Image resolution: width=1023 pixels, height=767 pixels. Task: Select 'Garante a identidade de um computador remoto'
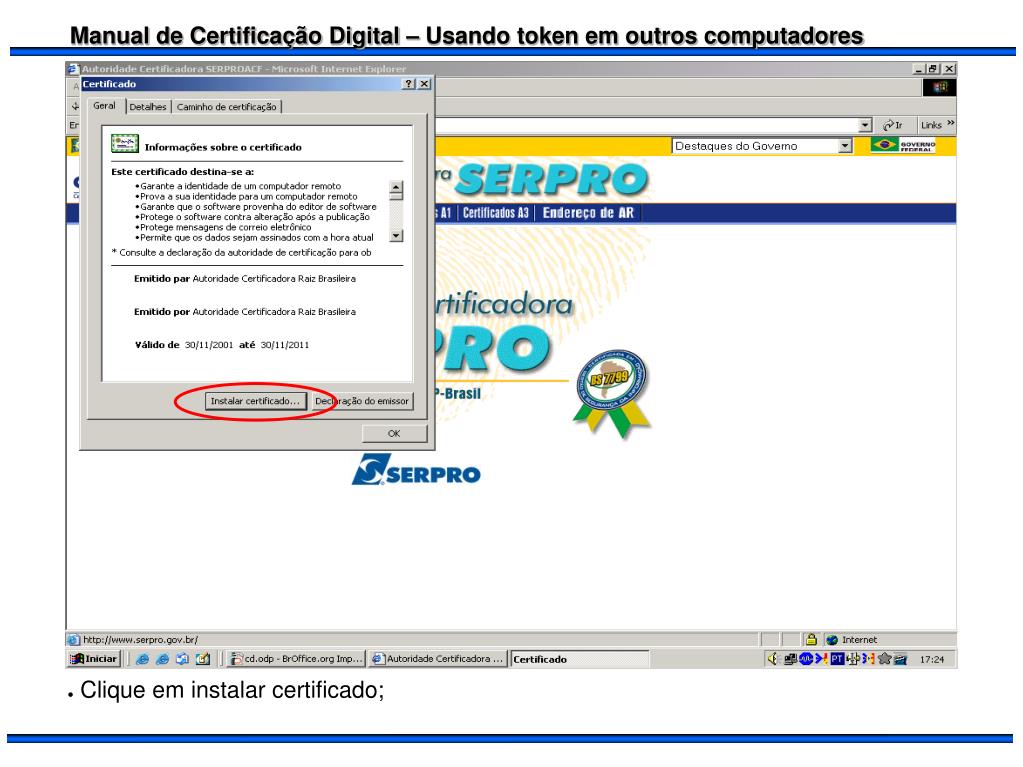pos(240,186)
